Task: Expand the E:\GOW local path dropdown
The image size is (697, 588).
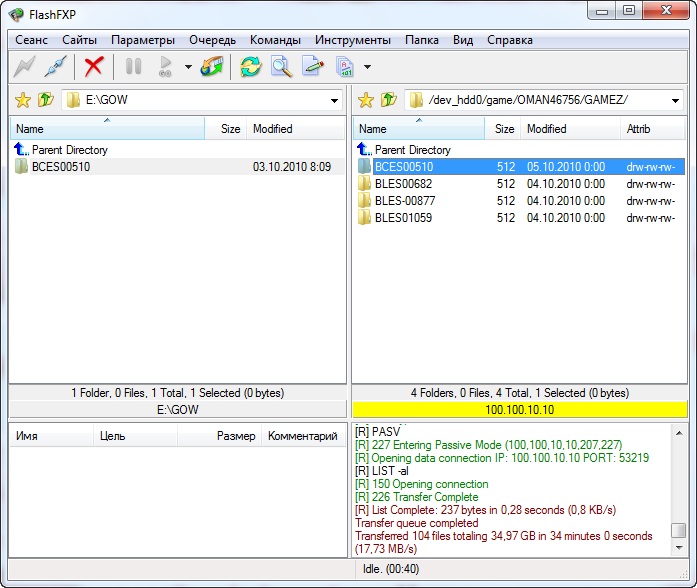Action: [335, 101]
